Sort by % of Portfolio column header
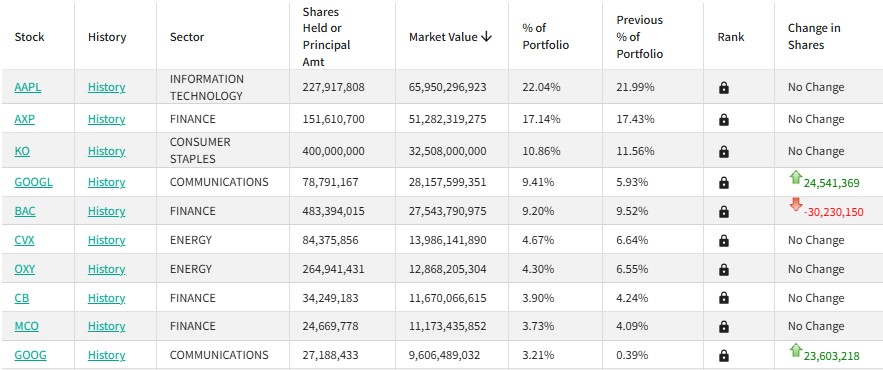Viewport: 883px width, 370px height. coord(546,37)
